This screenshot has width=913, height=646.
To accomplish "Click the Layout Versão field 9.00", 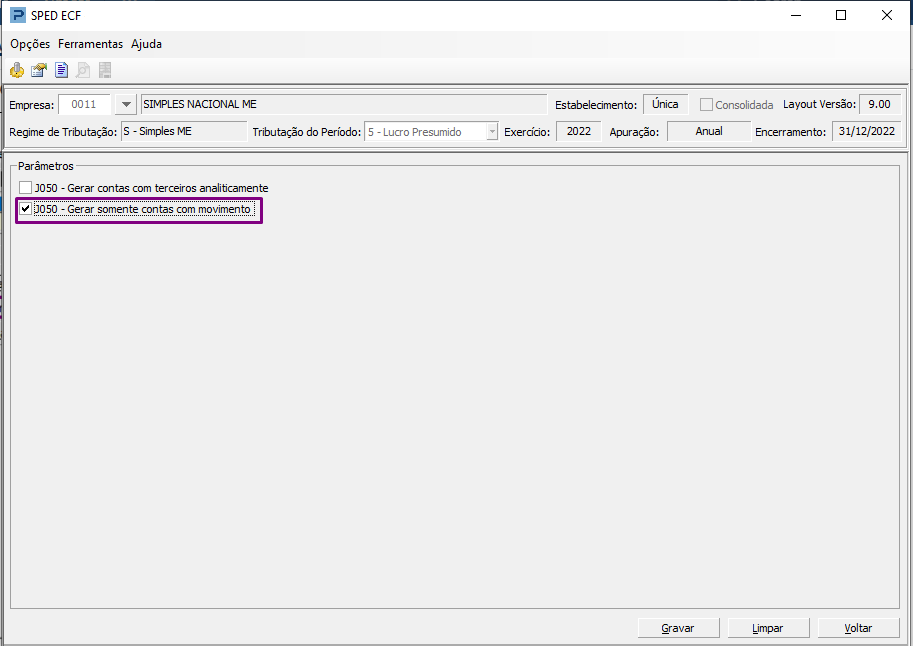I will pyautogui.click(x=880, y=104).
